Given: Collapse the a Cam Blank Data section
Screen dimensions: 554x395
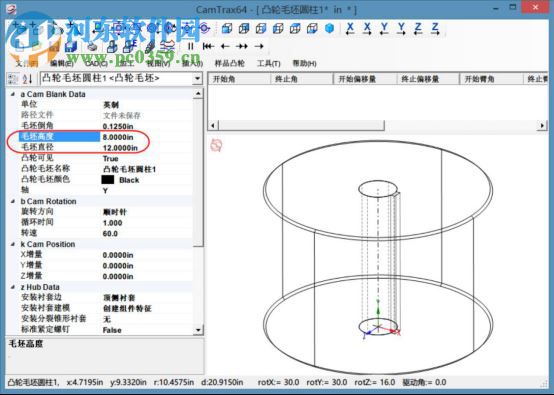Looking at the screenshot, I should point(13,94).
